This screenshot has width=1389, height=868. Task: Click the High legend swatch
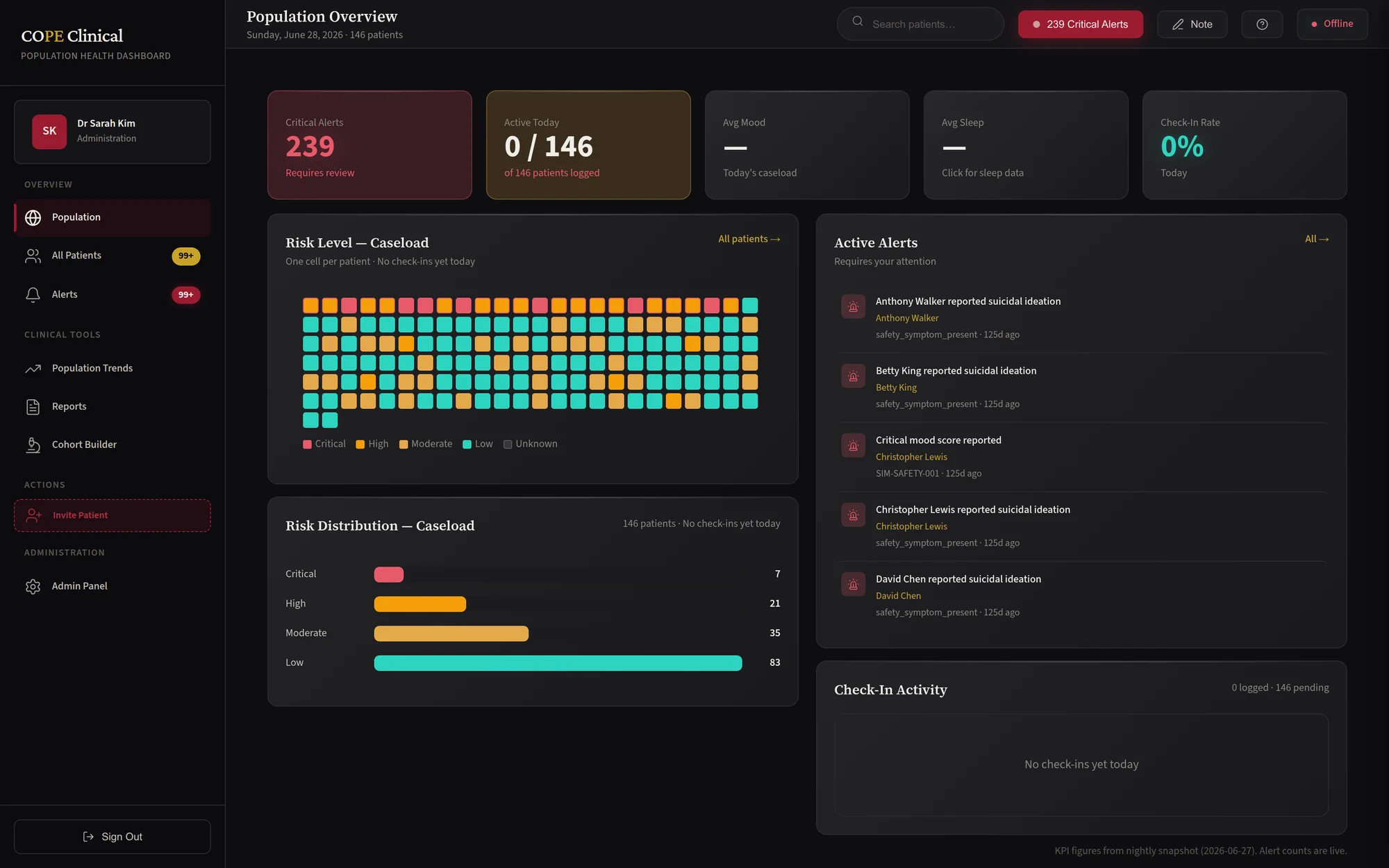pos(360,444)
